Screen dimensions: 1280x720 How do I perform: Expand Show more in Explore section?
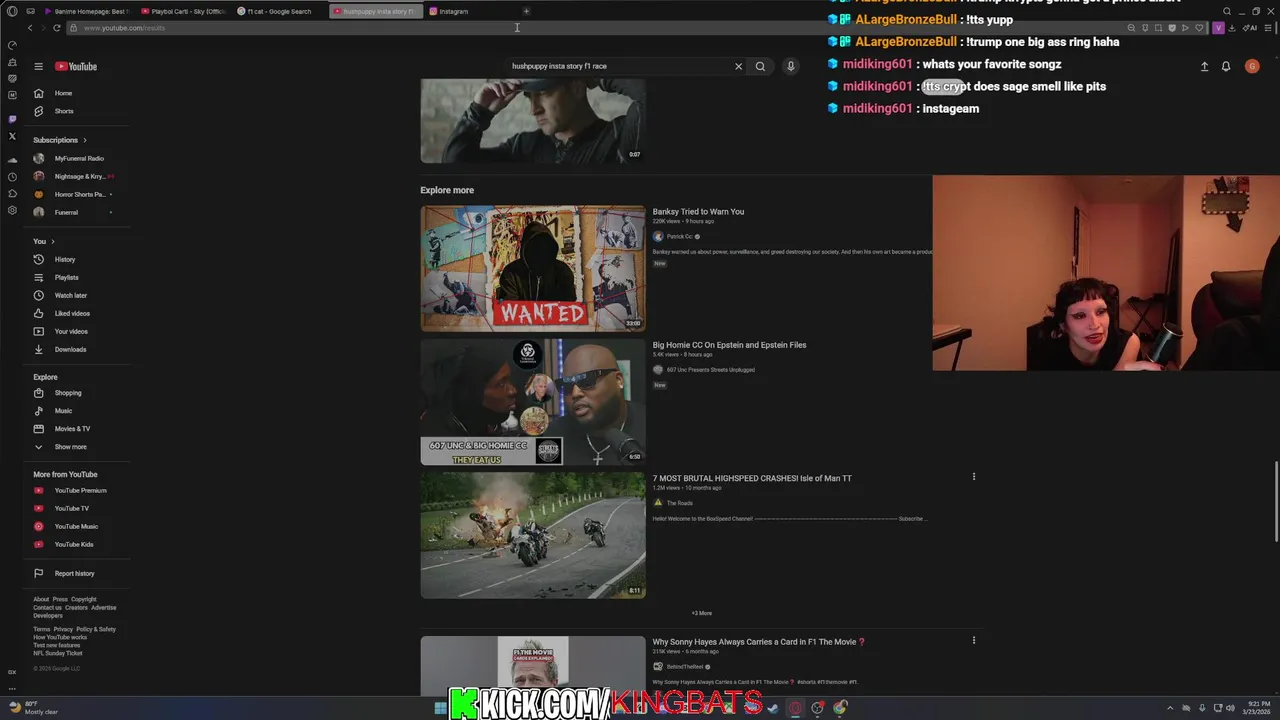click(70, 447)
